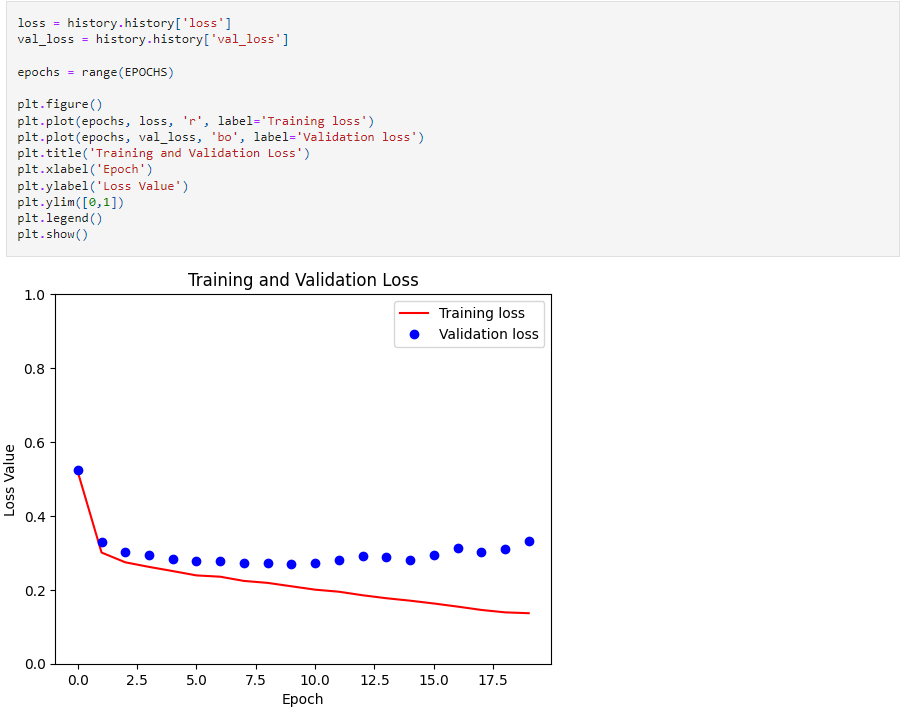Select the 'Training loss' legend text
The image size is (900, 710).
[x=481, y=313]
